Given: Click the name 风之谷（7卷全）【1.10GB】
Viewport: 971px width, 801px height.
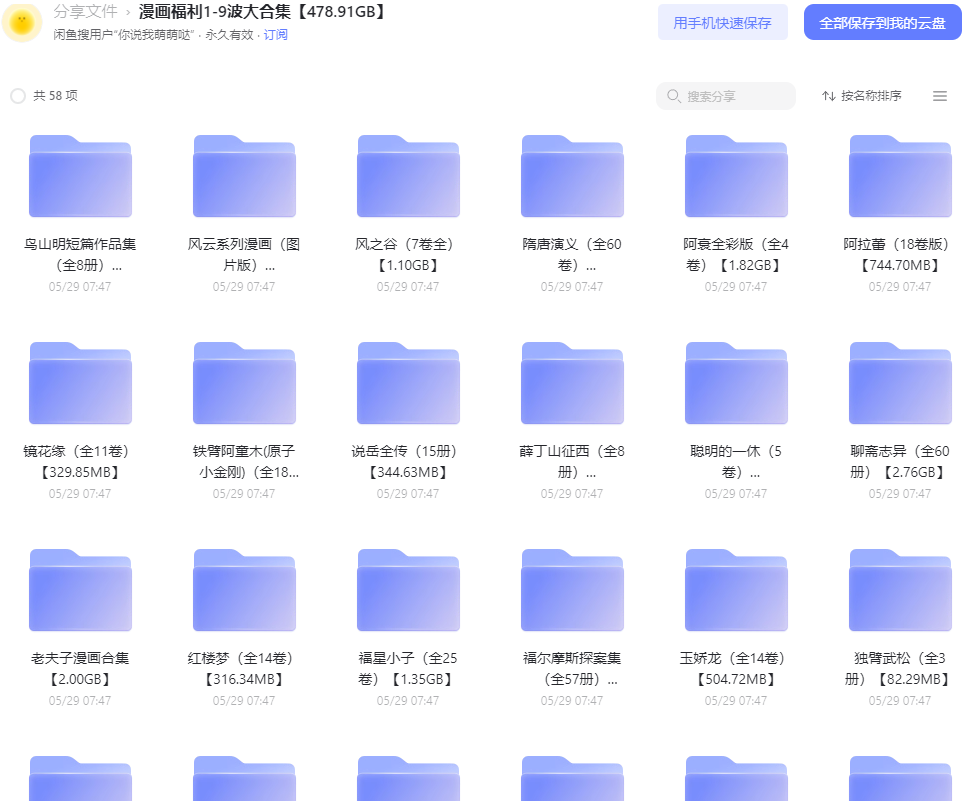Looking at the screenshot, I should 408,255.
